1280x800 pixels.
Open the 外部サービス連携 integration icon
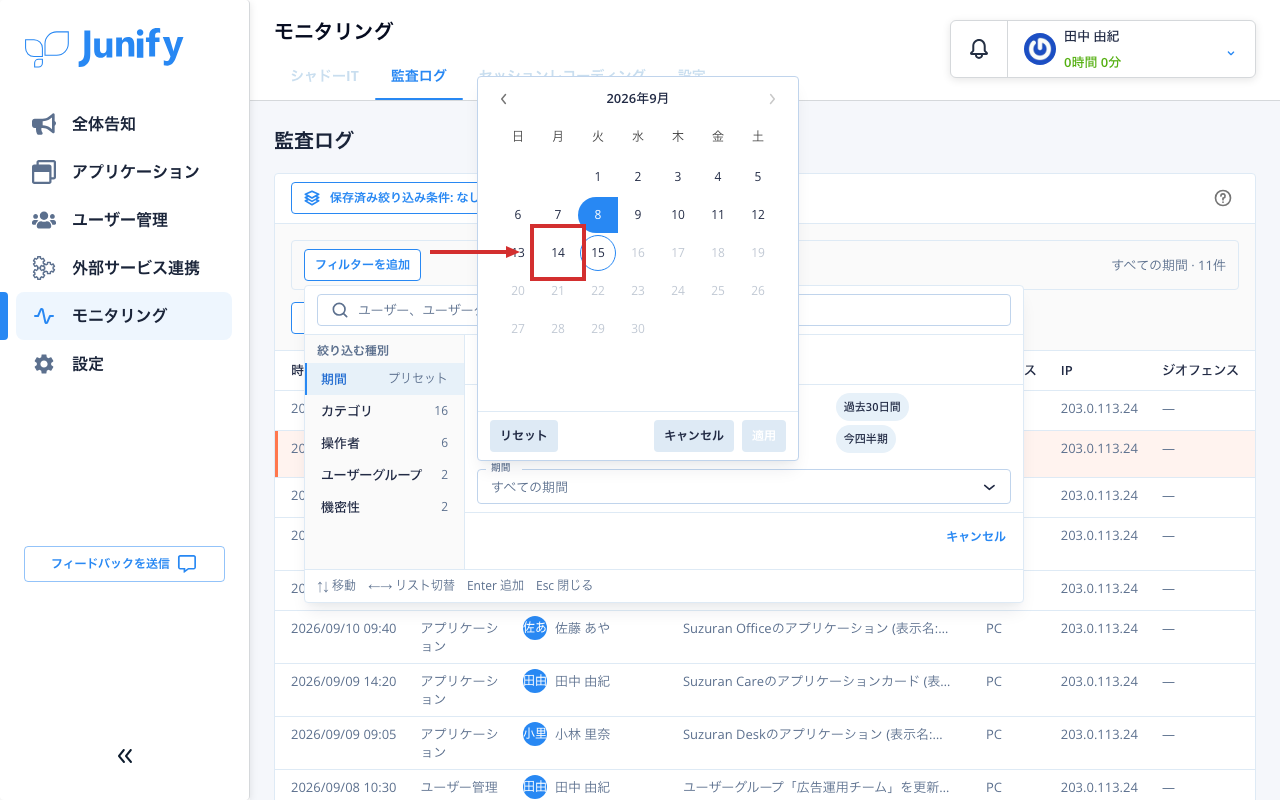click(x=44, y=268)
